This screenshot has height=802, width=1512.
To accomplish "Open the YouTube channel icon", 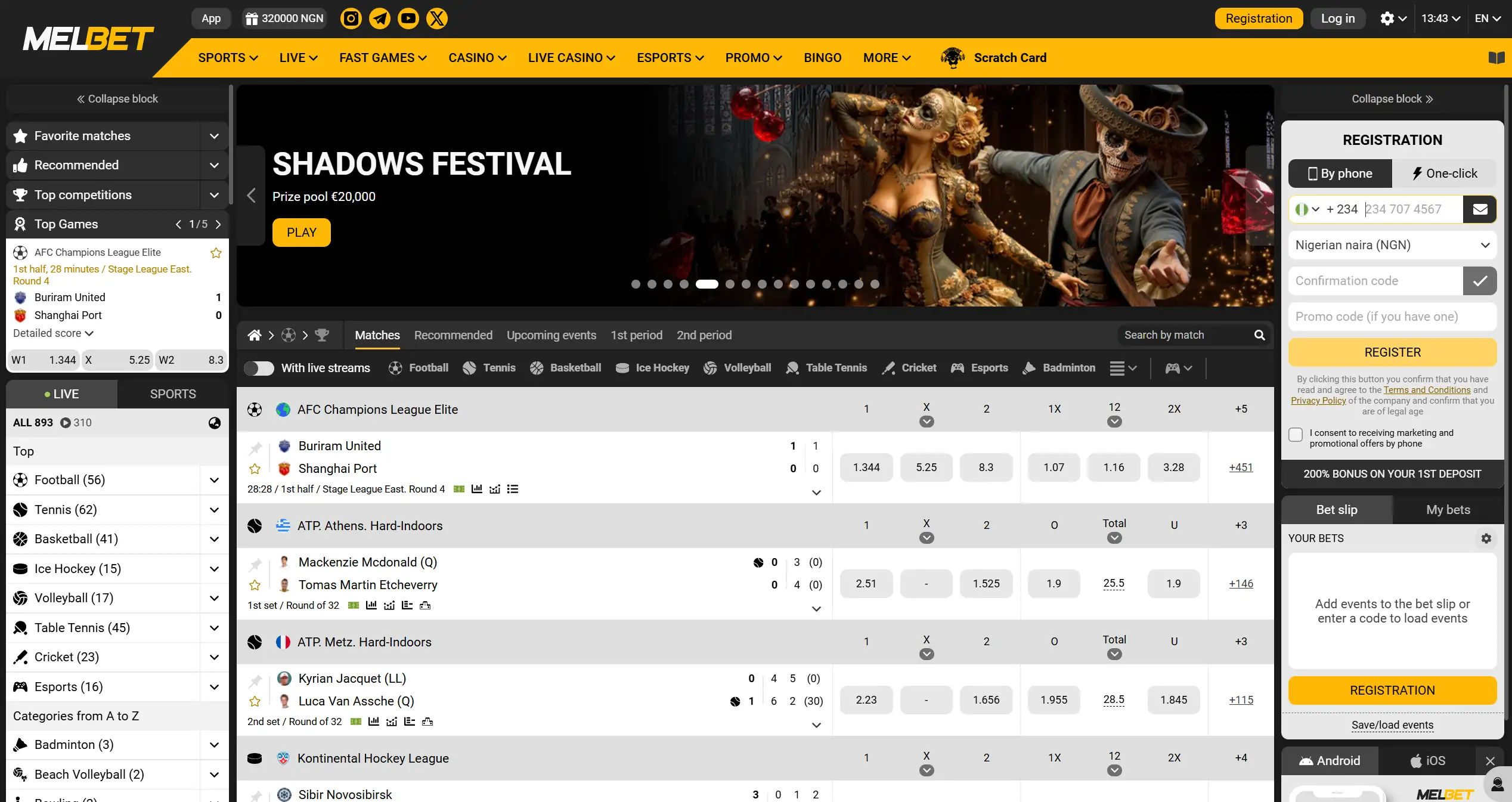I will click(x=408, y=18).
